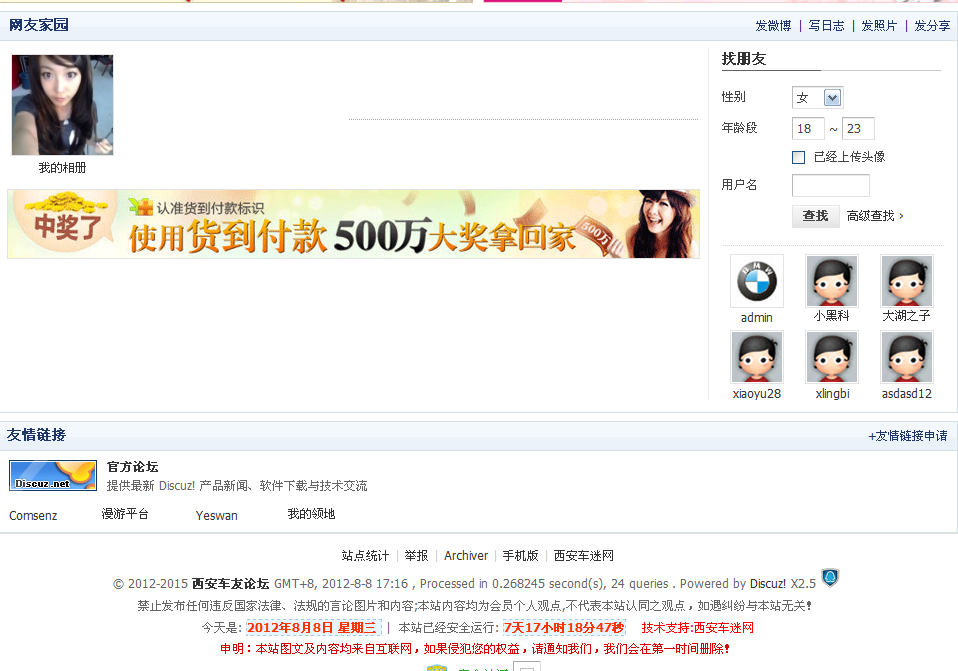Viewport: 958px width, 671px height.
Task: Click 小黑科 username label
Action: click(x=832, y=316)
